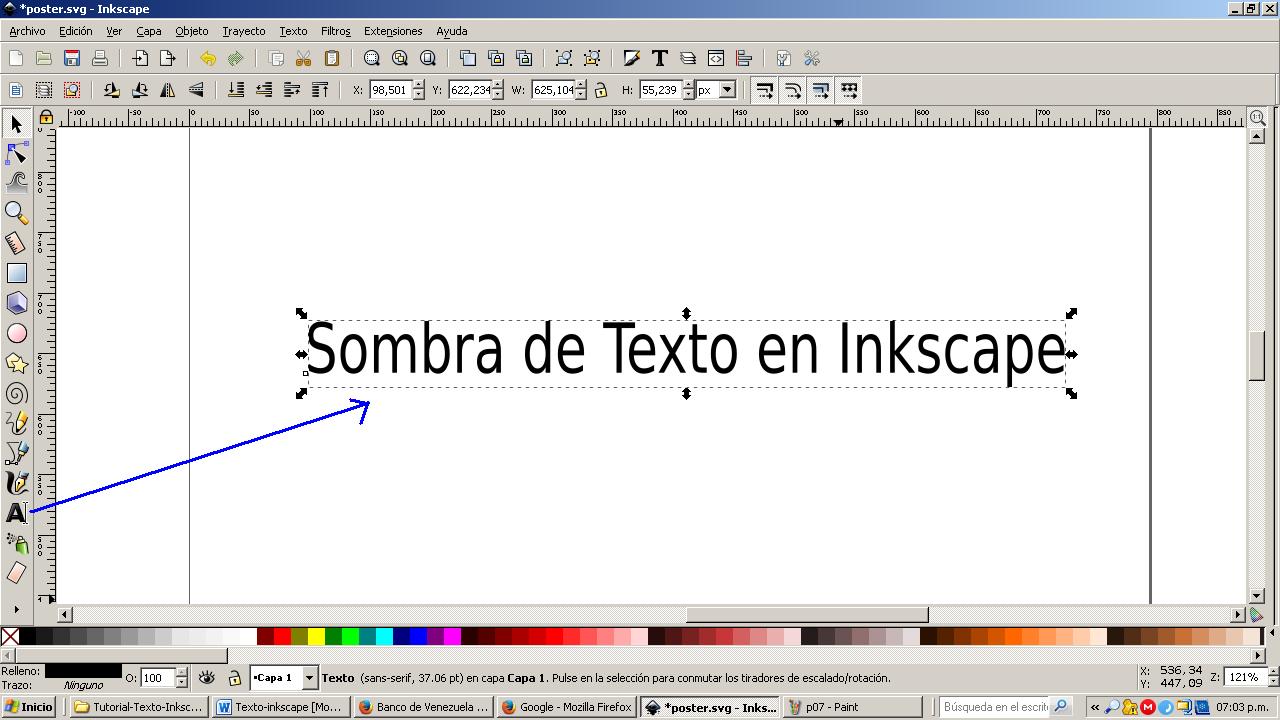Open the XML editor icon
The image size is (1280, 720).
(x=716, y=58)
